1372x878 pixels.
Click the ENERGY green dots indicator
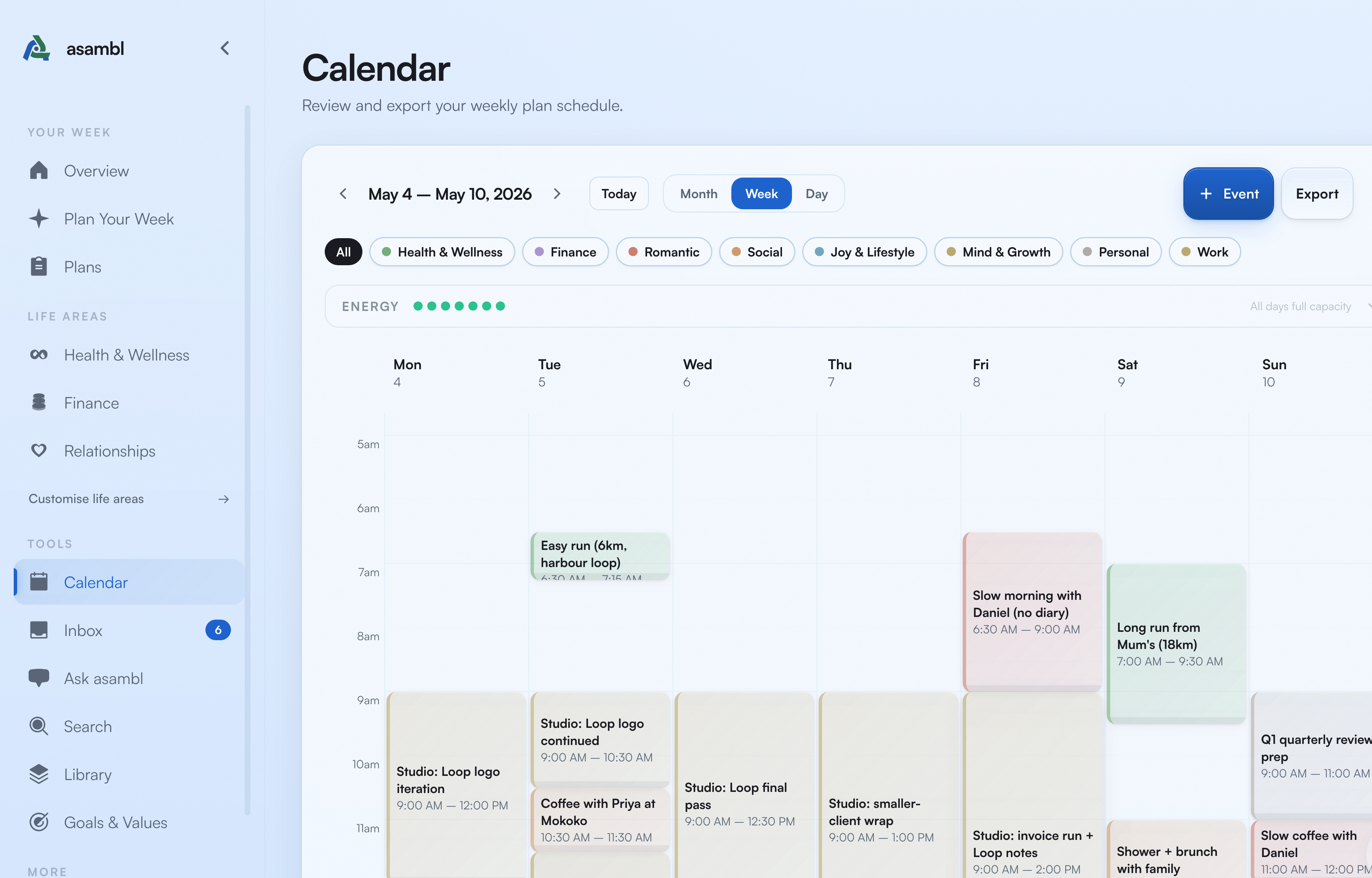pos(459,306)
